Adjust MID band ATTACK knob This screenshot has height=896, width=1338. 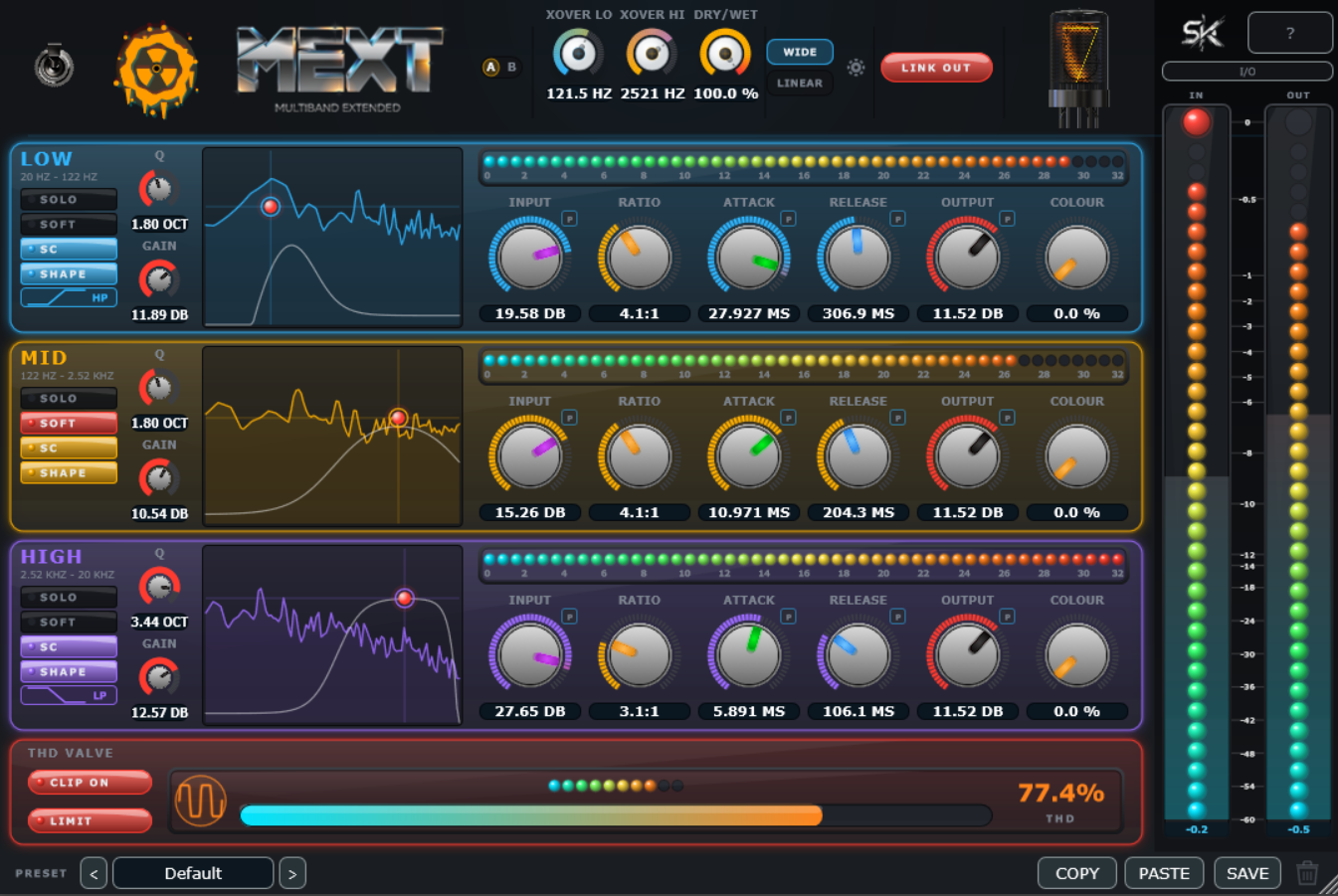tap(749, 455)
